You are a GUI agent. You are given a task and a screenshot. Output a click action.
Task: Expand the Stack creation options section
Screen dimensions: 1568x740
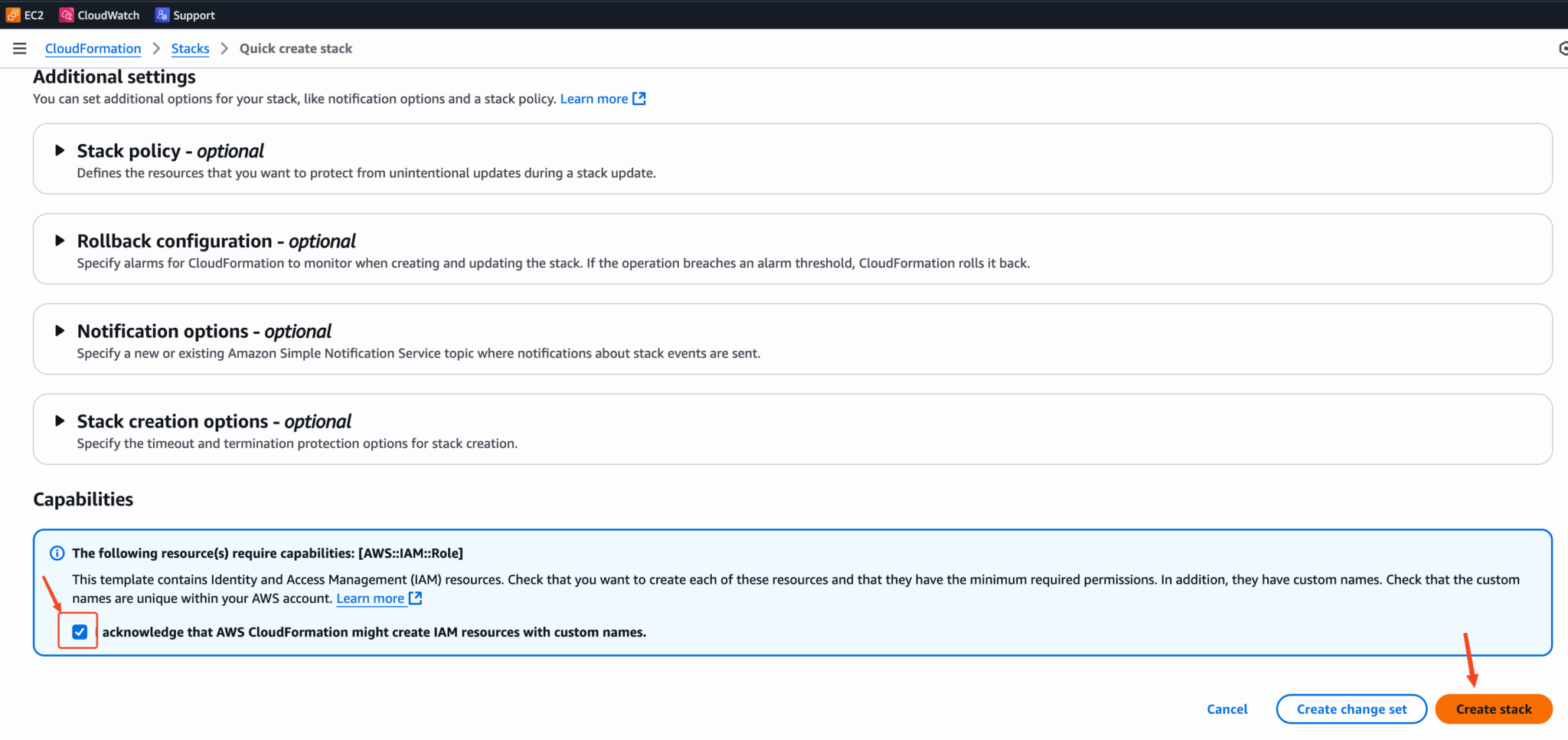[60, 421]
